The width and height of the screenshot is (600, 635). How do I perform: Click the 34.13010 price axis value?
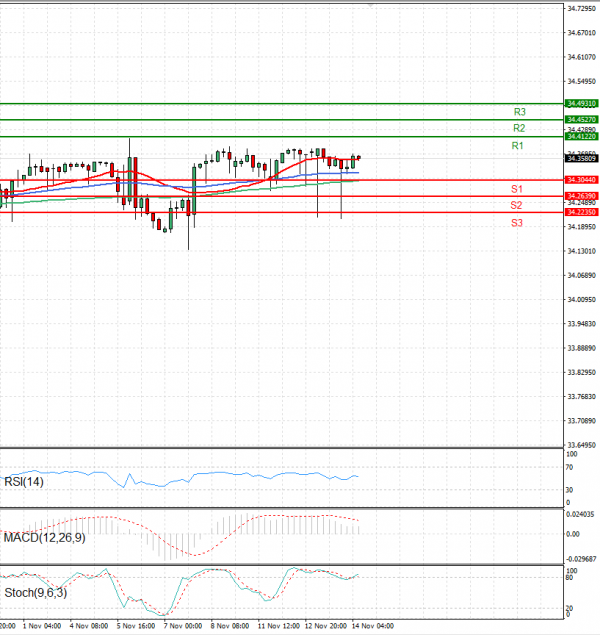582,251
